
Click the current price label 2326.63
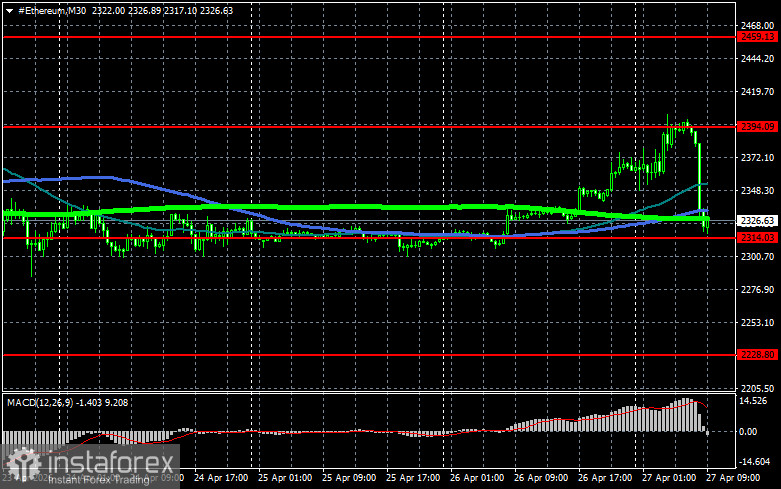coord(757,221)
